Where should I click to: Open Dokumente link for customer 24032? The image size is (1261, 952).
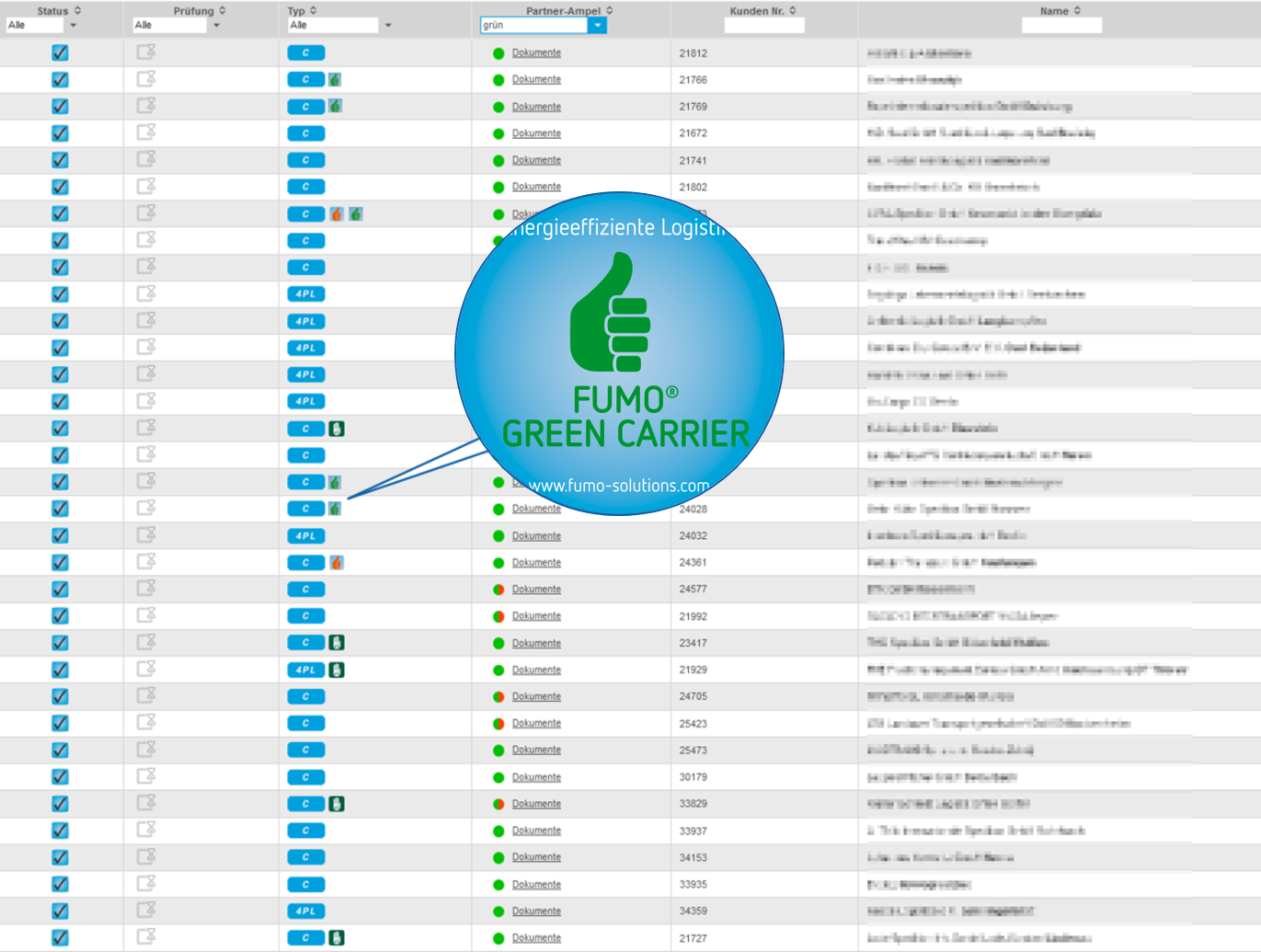[536, 536]
